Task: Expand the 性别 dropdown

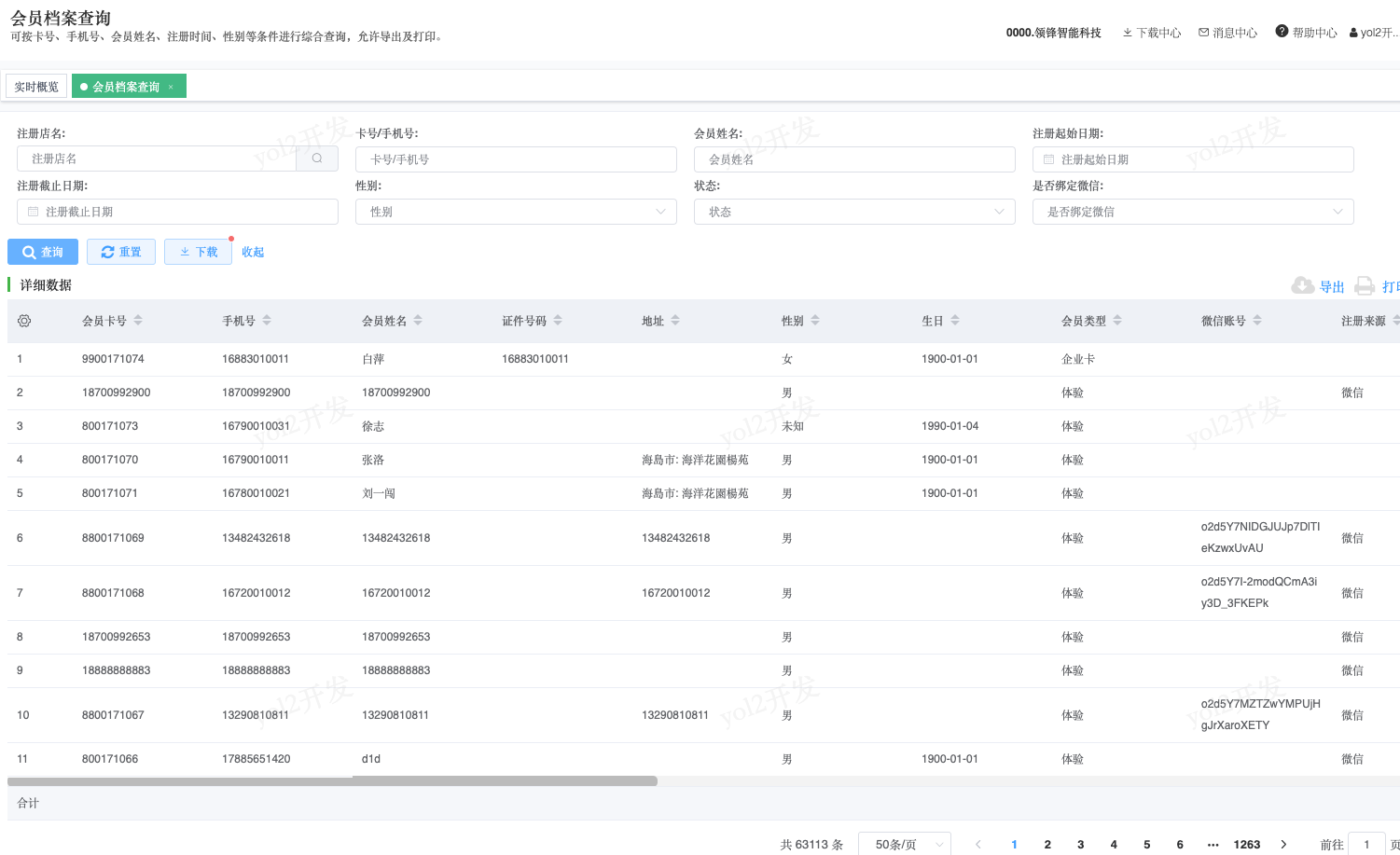Action: (516, 212)
